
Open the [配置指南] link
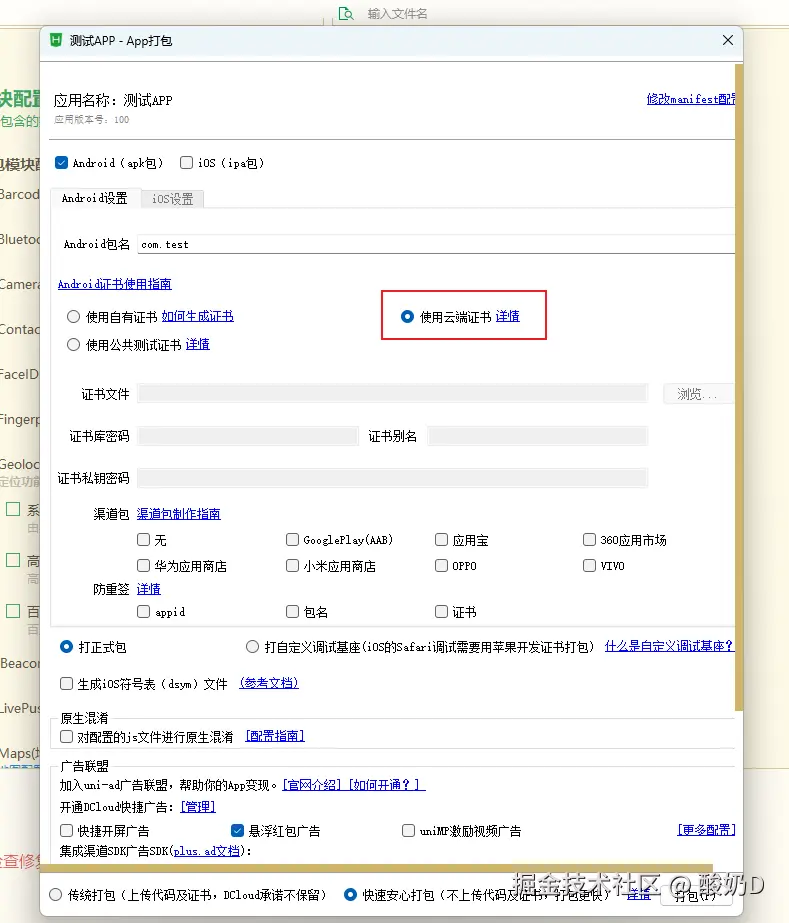(275, 736)
